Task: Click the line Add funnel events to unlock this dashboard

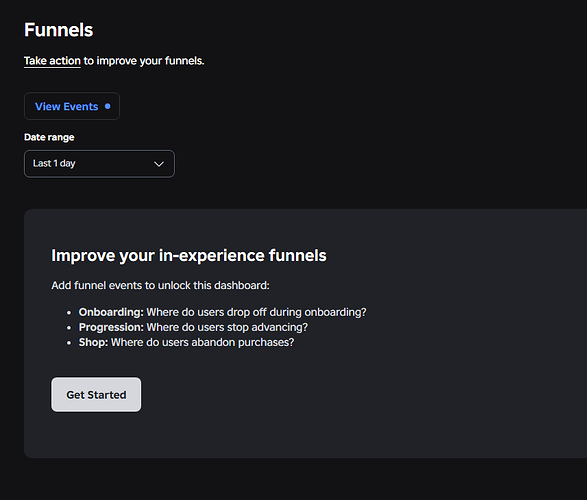Action: click(160, 286)
